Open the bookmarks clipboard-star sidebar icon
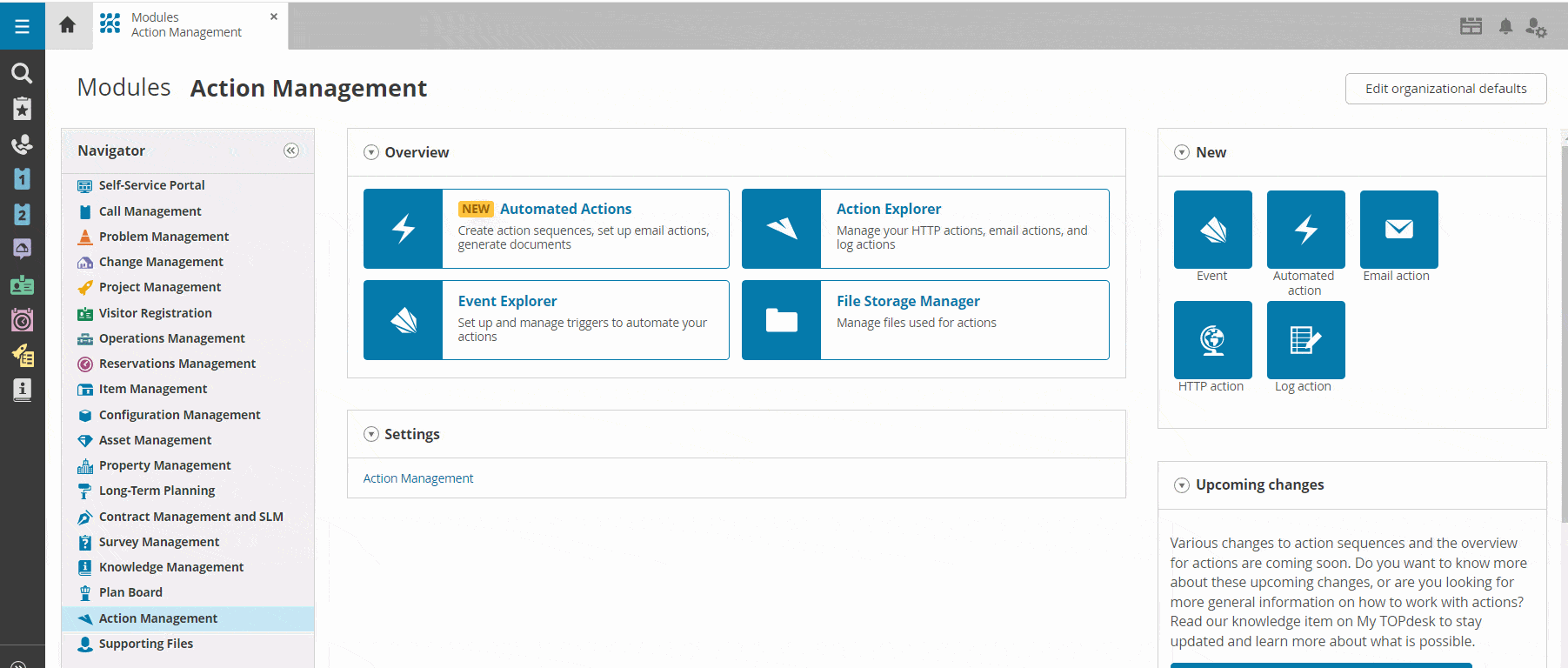 [22, 109]
